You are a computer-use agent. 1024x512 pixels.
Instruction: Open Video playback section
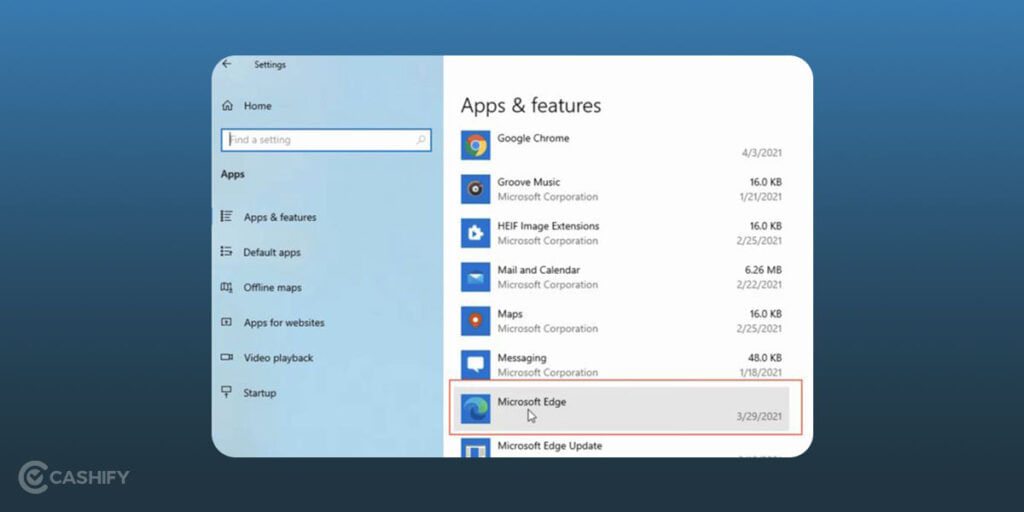278,359
